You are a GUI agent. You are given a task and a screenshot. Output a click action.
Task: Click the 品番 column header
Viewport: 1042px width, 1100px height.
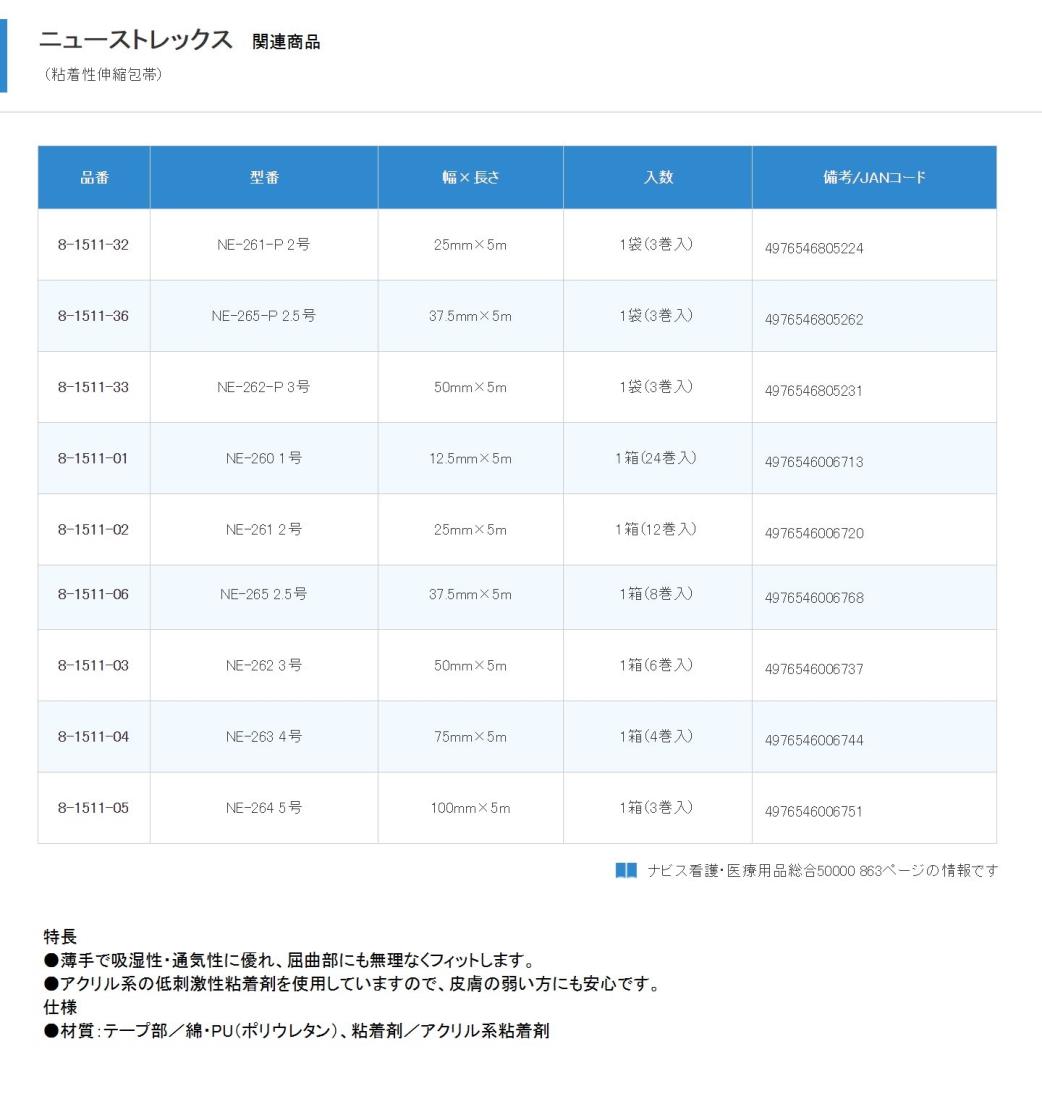coord(94,178)
